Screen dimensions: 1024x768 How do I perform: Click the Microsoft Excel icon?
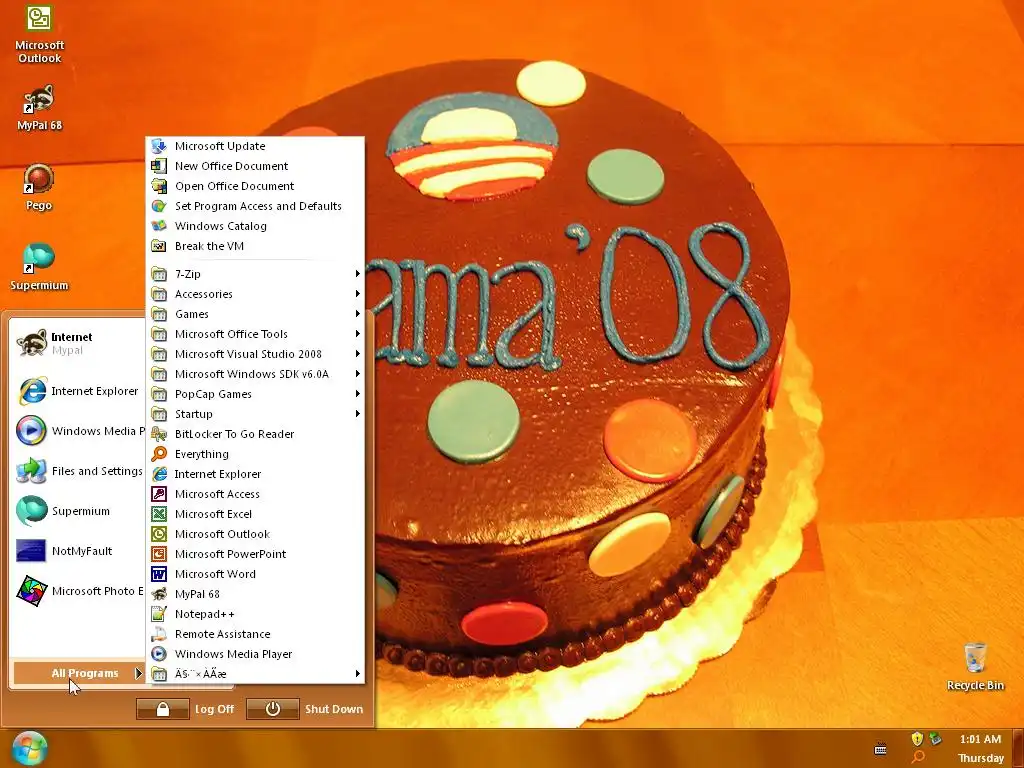159,514
